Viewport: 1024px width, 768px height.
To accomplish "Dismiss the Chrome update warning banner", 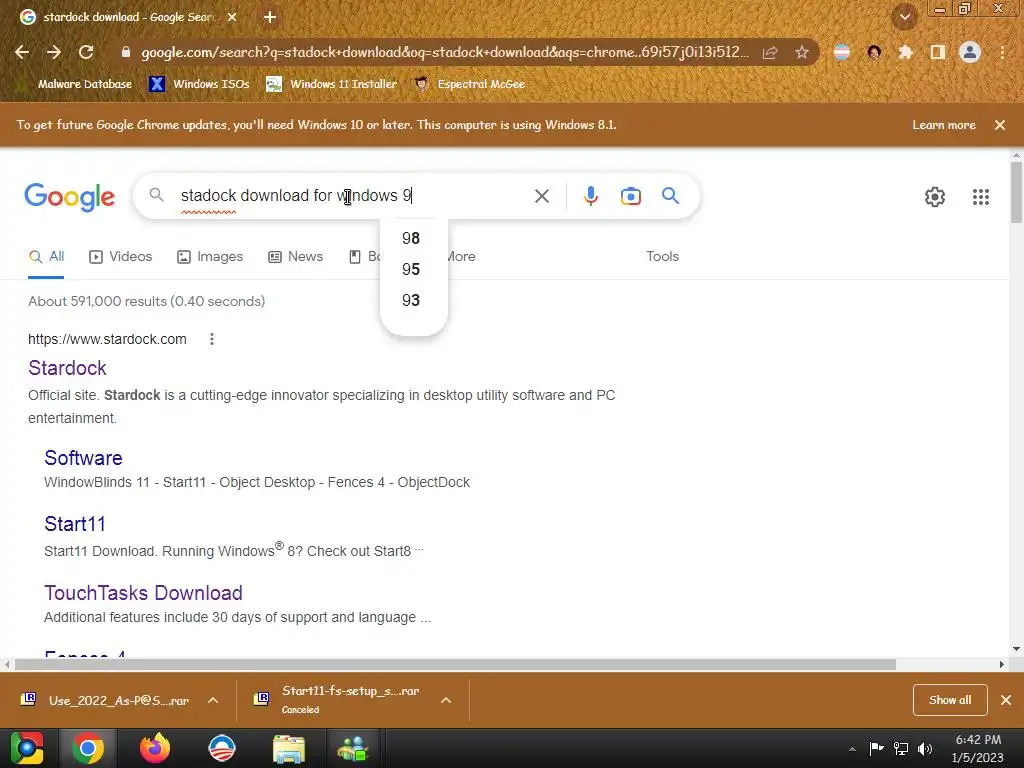I will coord(1000,125).
